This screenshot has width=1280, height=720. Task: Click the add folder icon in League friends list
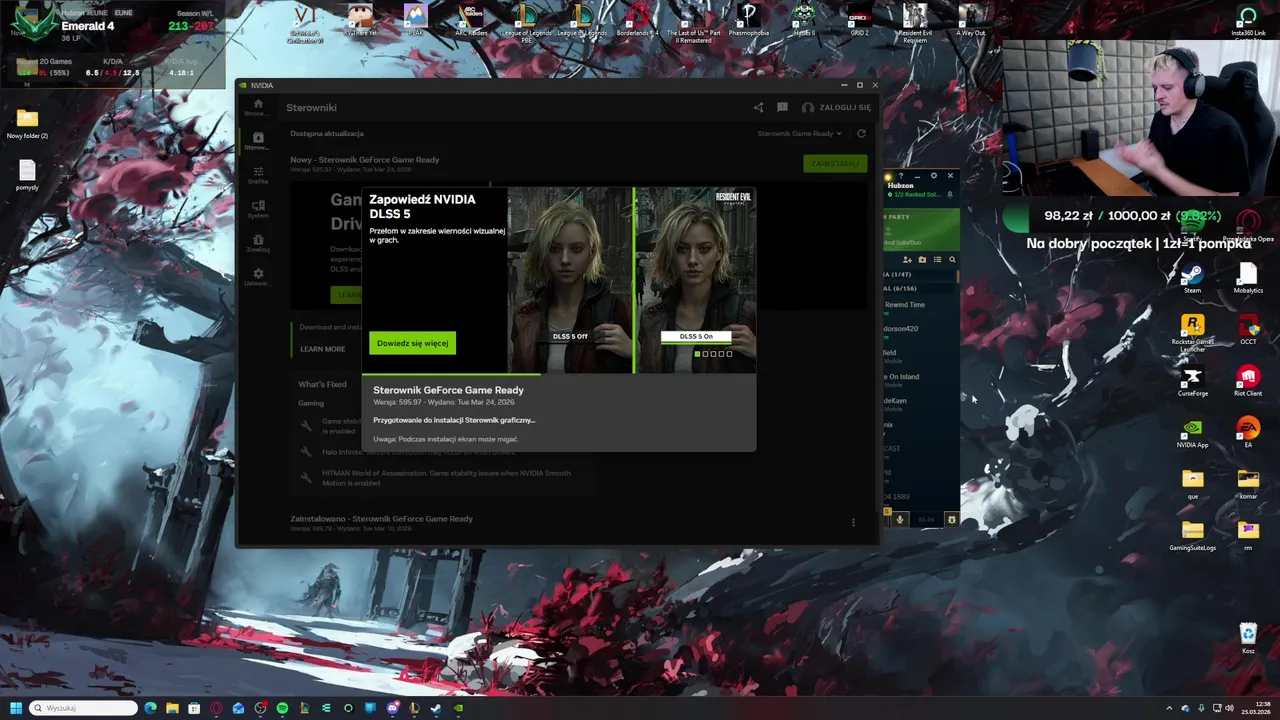click(922, 260)
